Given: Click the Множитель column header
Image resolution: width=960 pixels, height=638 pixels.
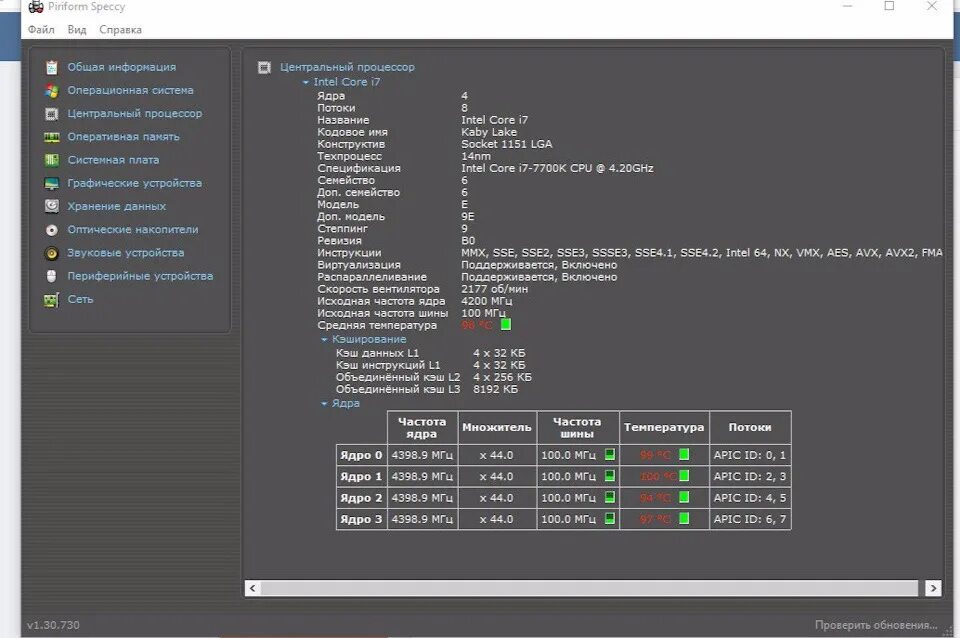Looking at the screenshot, I should click(497, 427).
